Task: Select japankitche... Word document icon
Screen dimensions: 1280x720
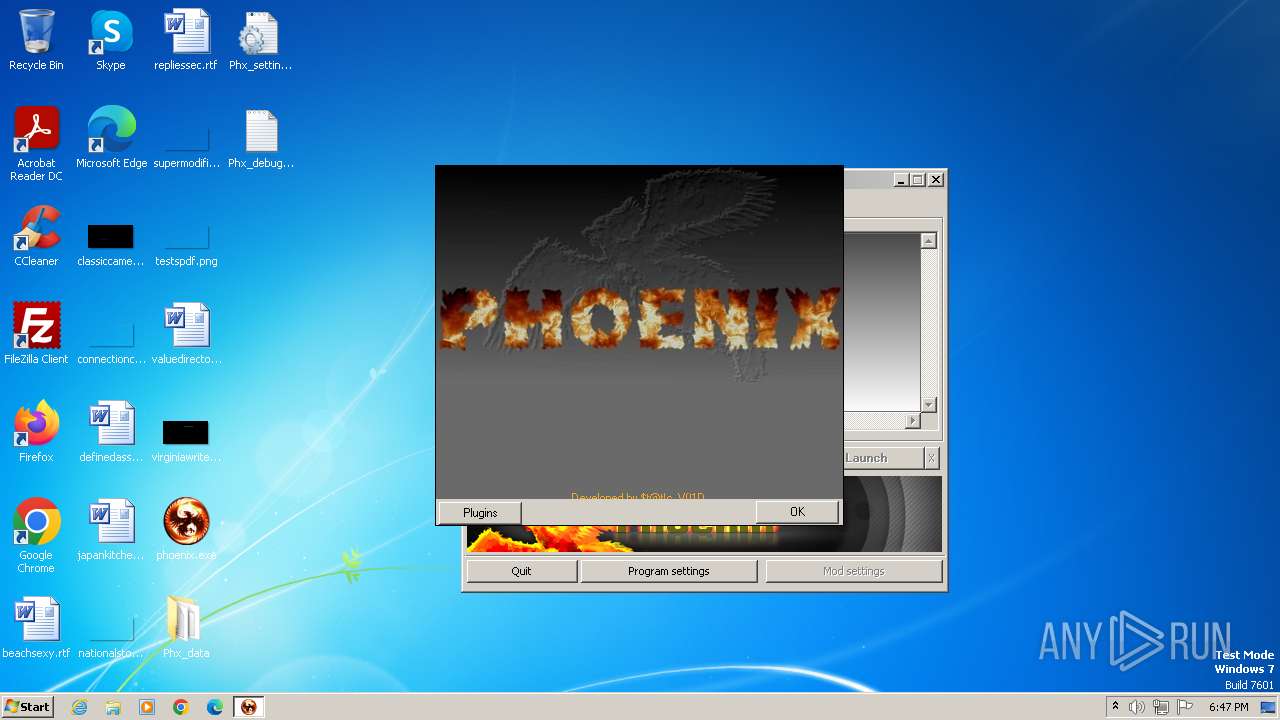Action: pyautogui.click(x=111, y=530)
